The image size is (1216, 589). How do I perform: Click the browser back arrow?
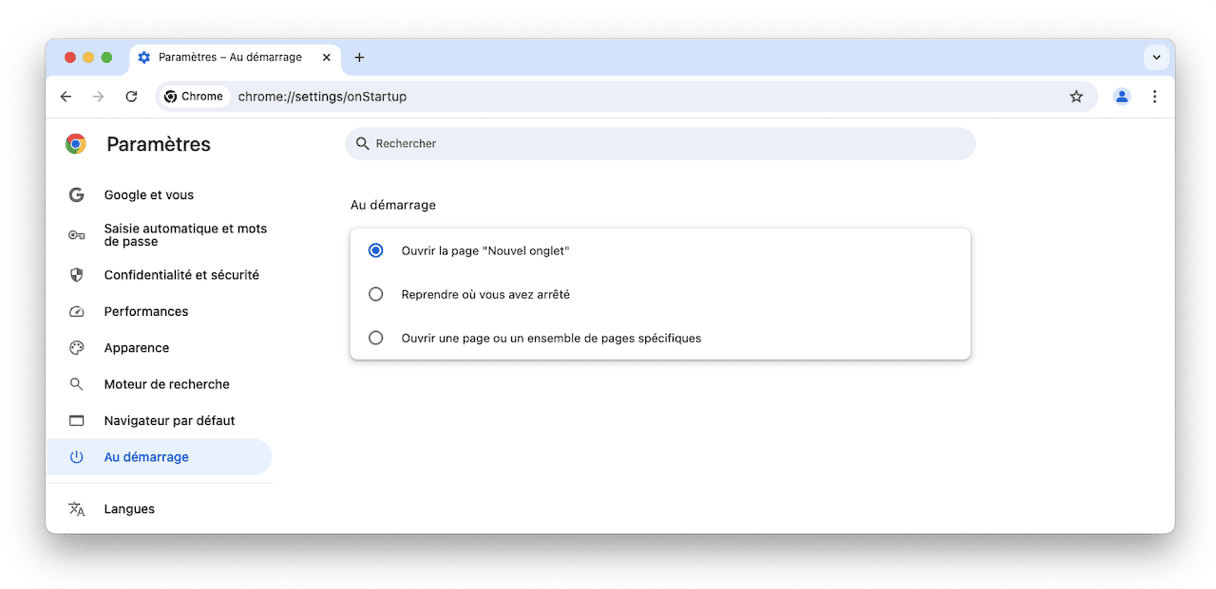pyautogui.click(x=66, y=97)
